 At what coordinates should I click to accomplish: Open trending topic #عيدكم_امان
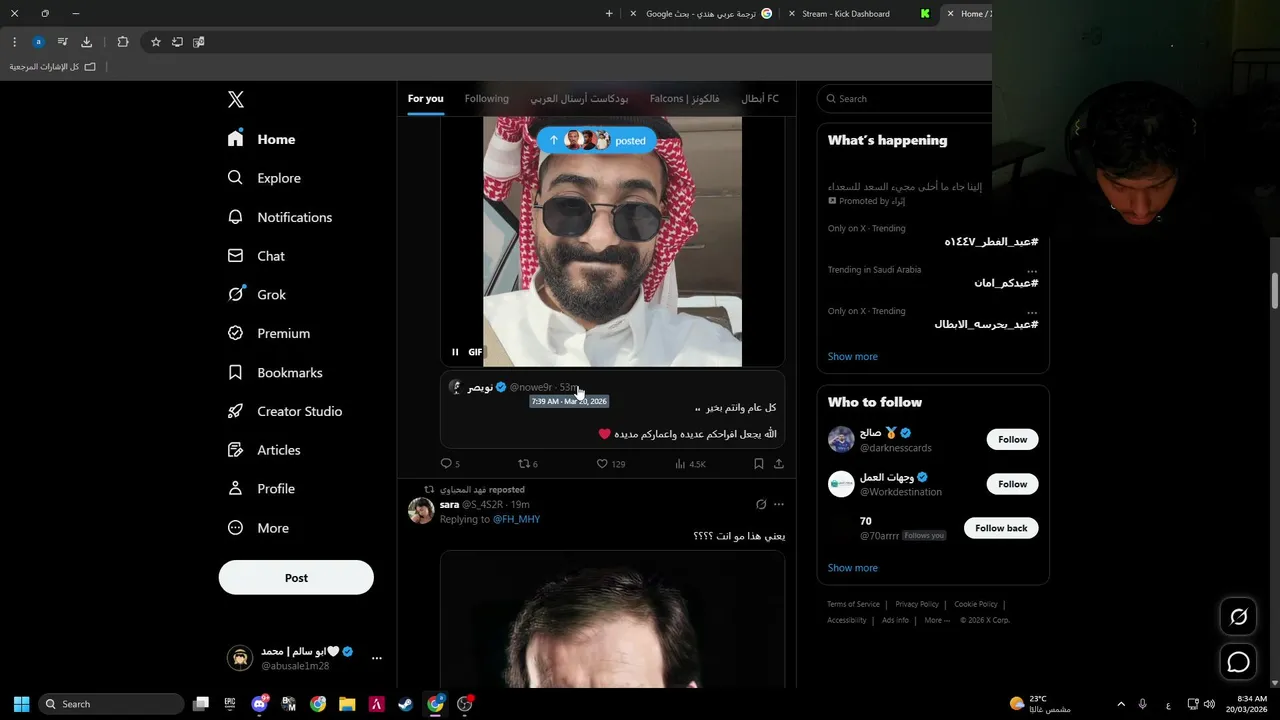1006,283
